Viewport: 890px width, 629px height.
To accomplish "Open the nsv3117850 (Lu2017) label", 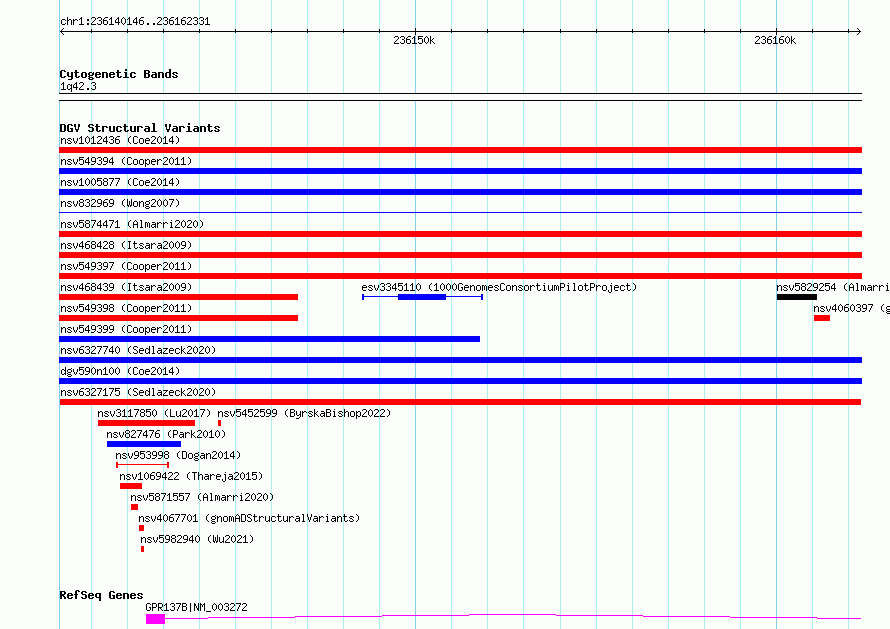I will pyautogui.click(x=154, y=413).
